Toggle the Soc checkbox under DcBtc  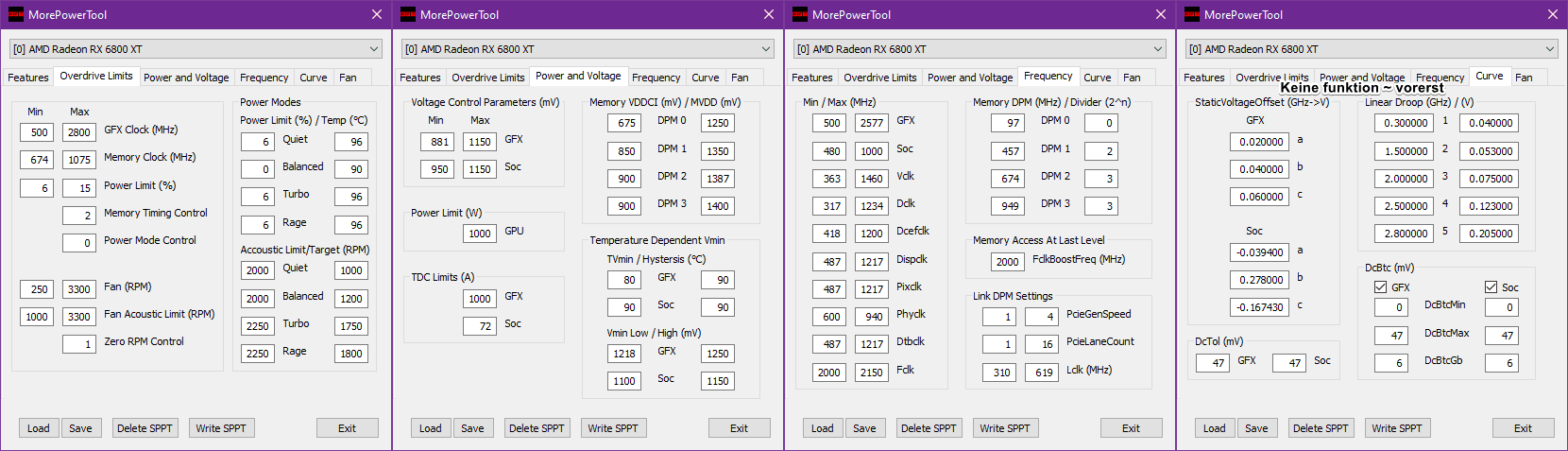(1491, 287)
